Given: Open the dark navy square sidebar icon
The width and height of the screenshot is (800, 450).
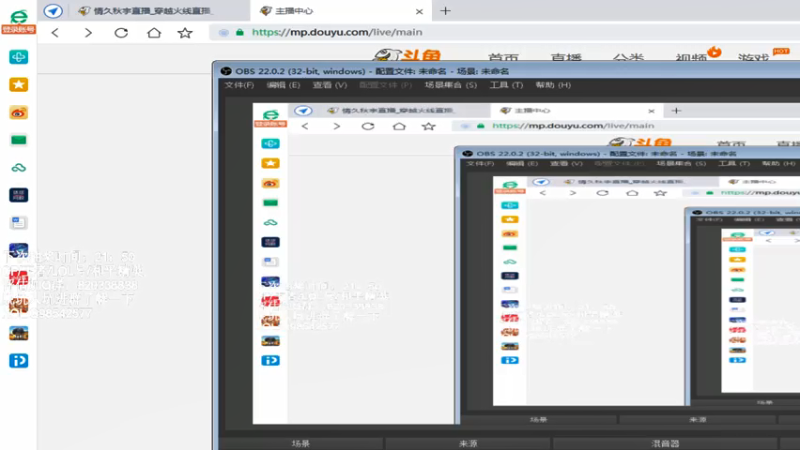Looking at the screenshot, I should pyautogui.click(x=18, y=195).
